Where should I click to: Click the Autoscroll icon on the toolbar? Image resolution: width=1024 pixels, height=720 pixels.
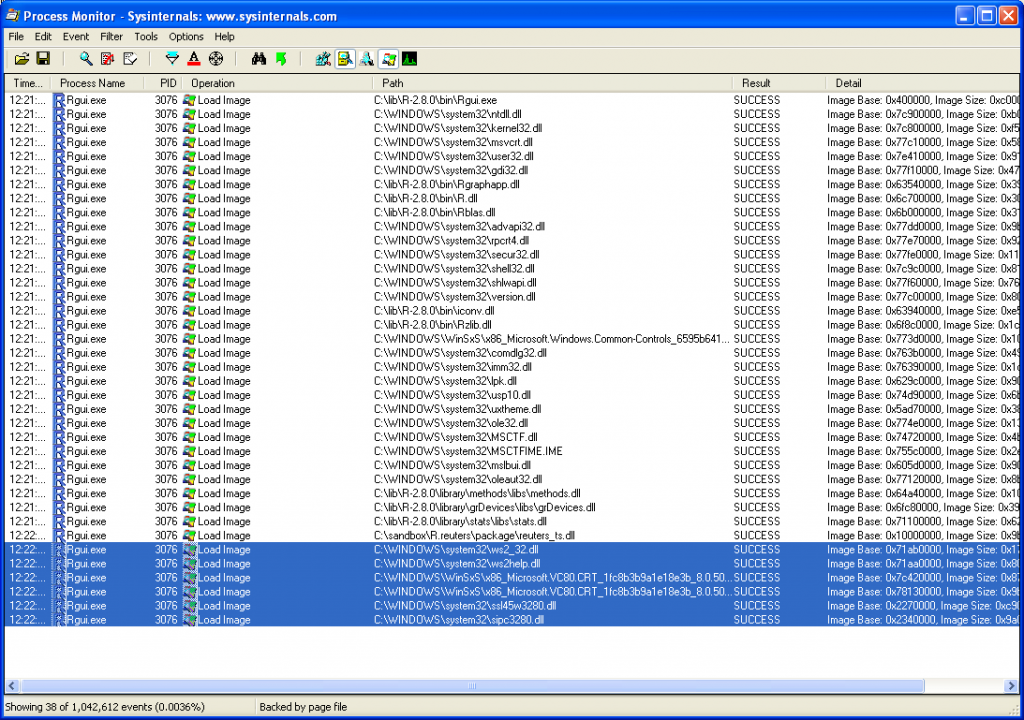[131, 58]
